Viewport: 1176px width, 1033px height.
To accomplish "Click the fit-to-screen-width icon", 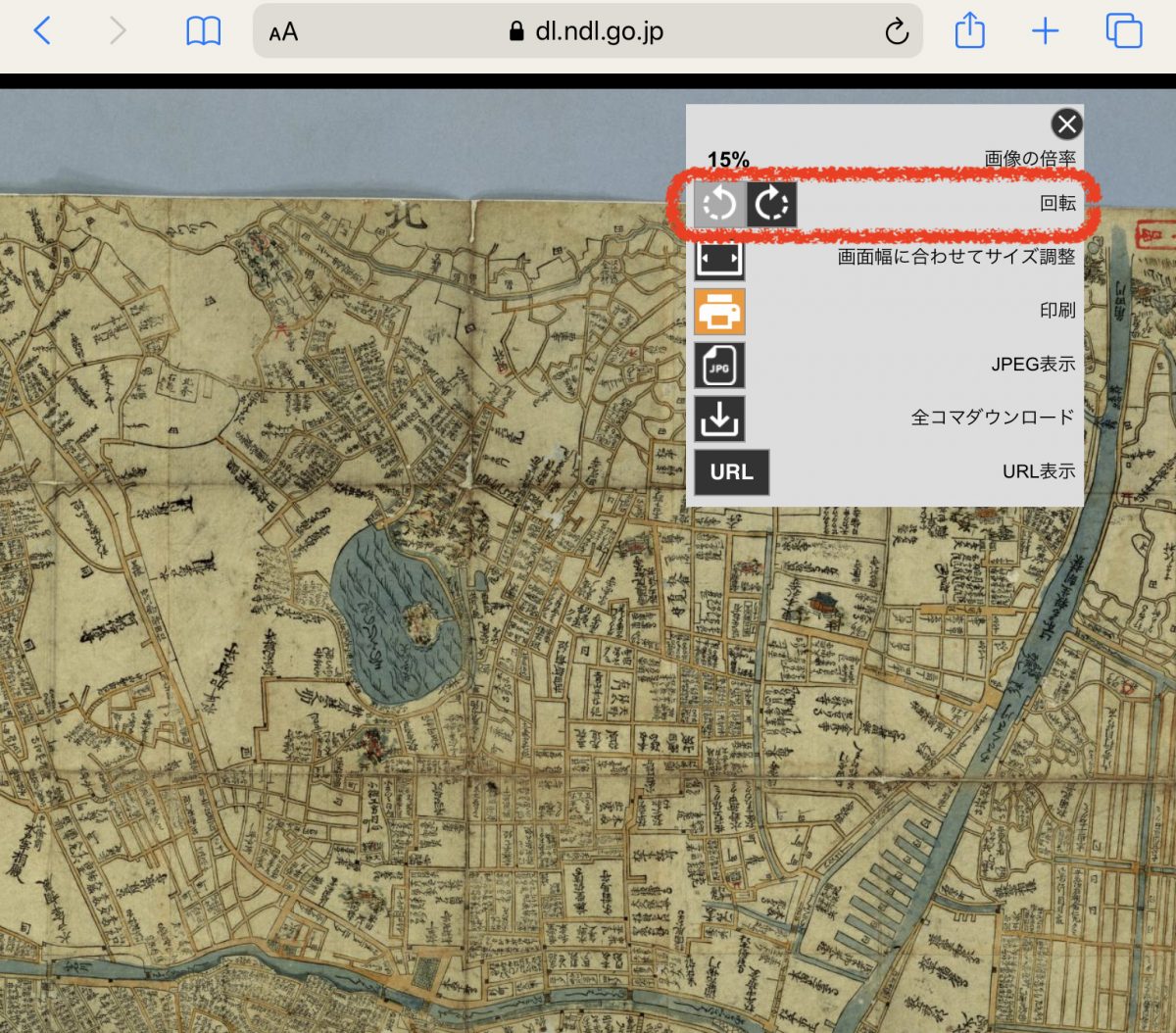I will (719, 259).
